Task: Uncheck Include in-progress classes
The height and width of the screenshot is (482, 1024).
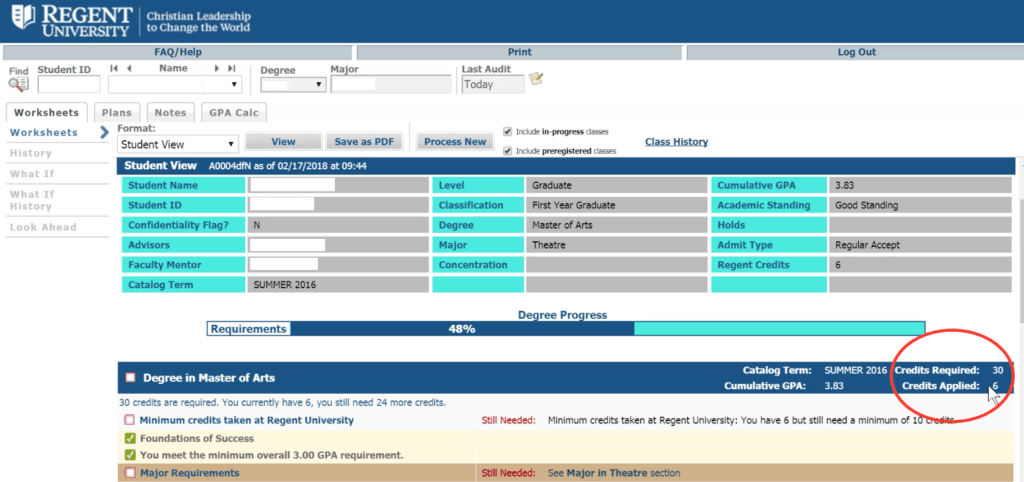Action: [508, 132]
